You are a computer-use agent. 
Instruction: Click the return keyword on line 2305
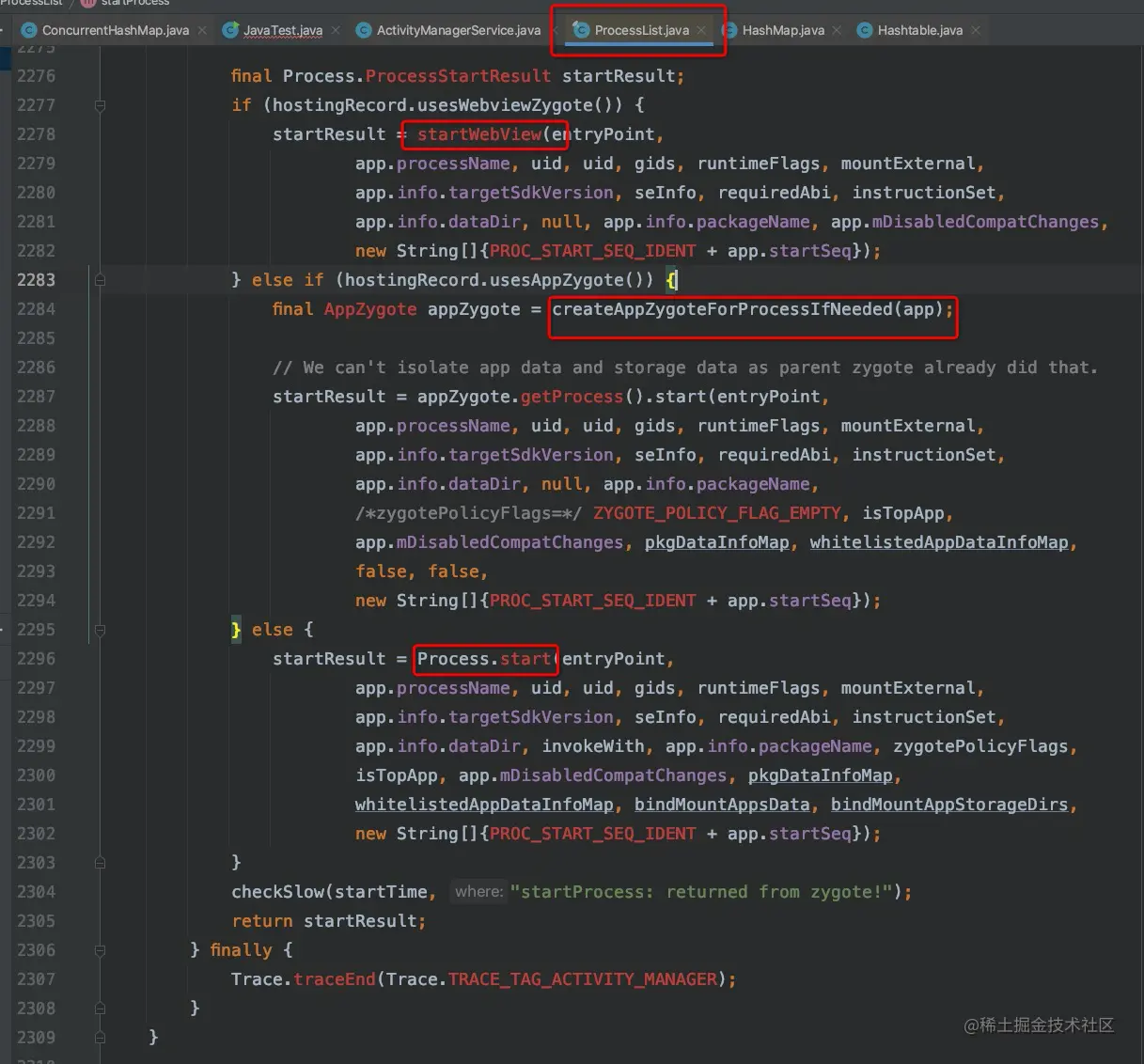262,921
